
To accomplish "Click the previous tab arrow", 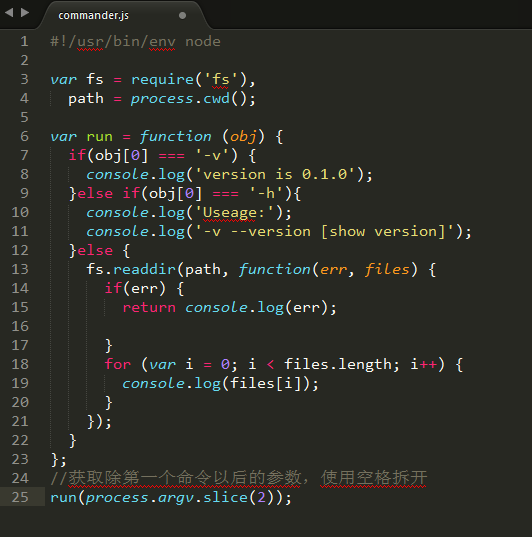I will click(9, 13).
